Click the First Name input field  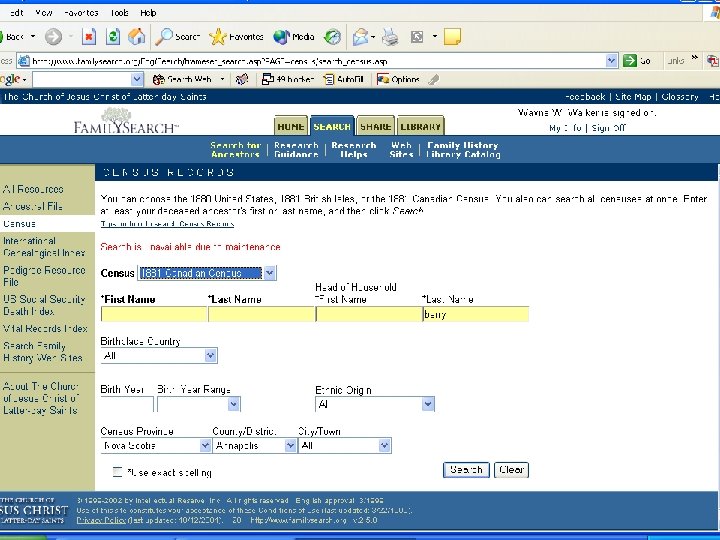tap(153, 314)
